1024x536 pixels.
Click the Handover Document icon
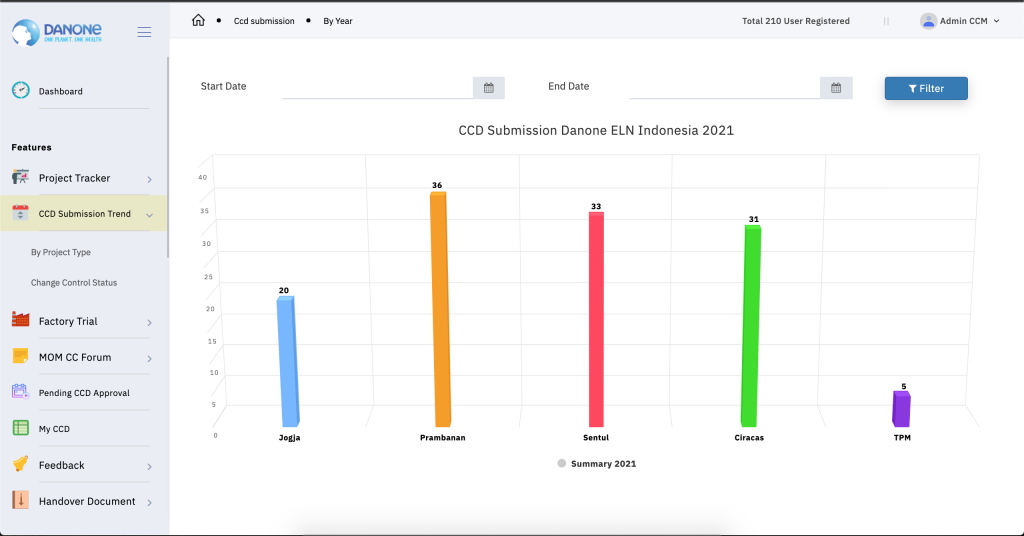coord(20,499)
